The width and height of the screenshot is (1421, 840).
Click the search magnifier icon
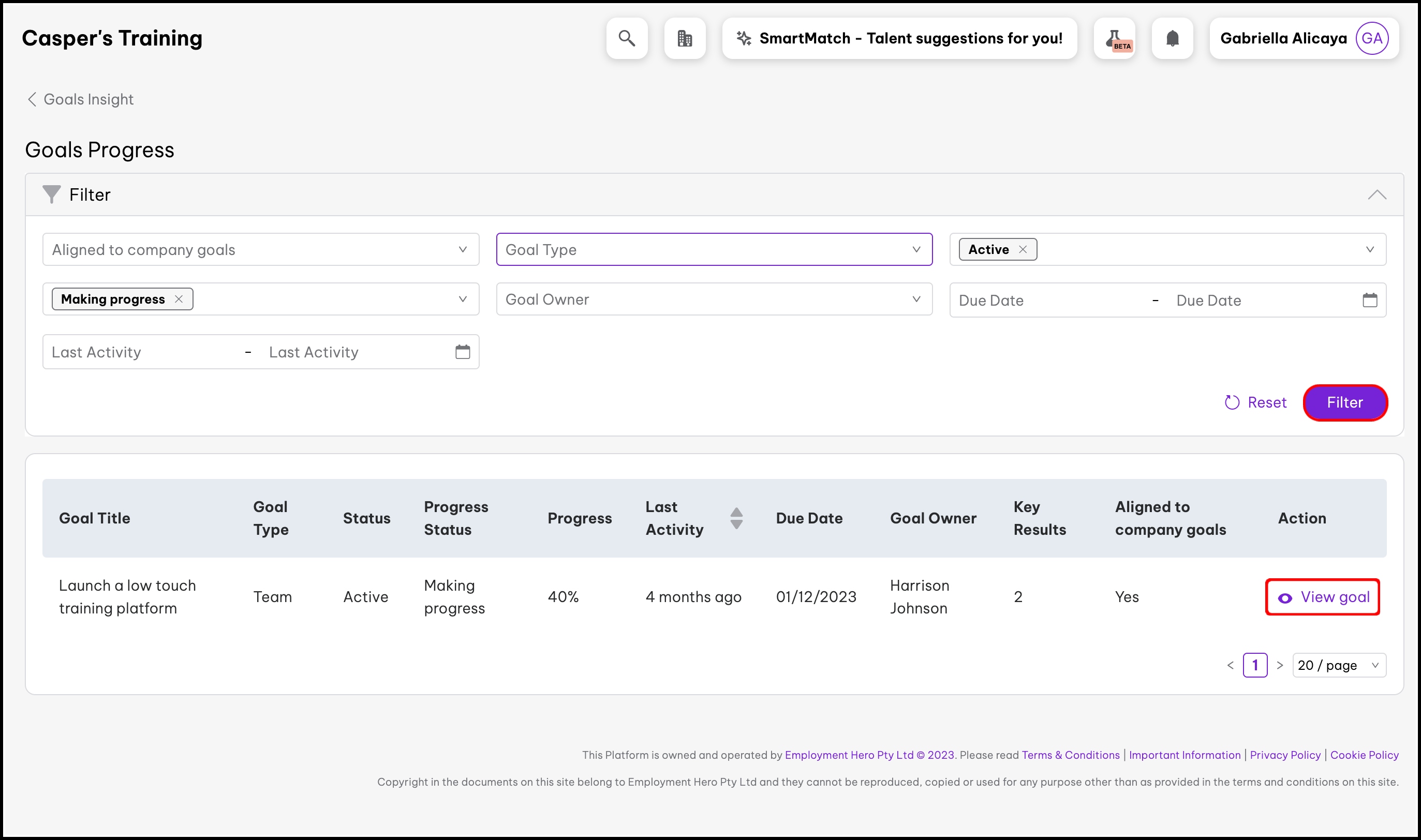tap(626, 38)
